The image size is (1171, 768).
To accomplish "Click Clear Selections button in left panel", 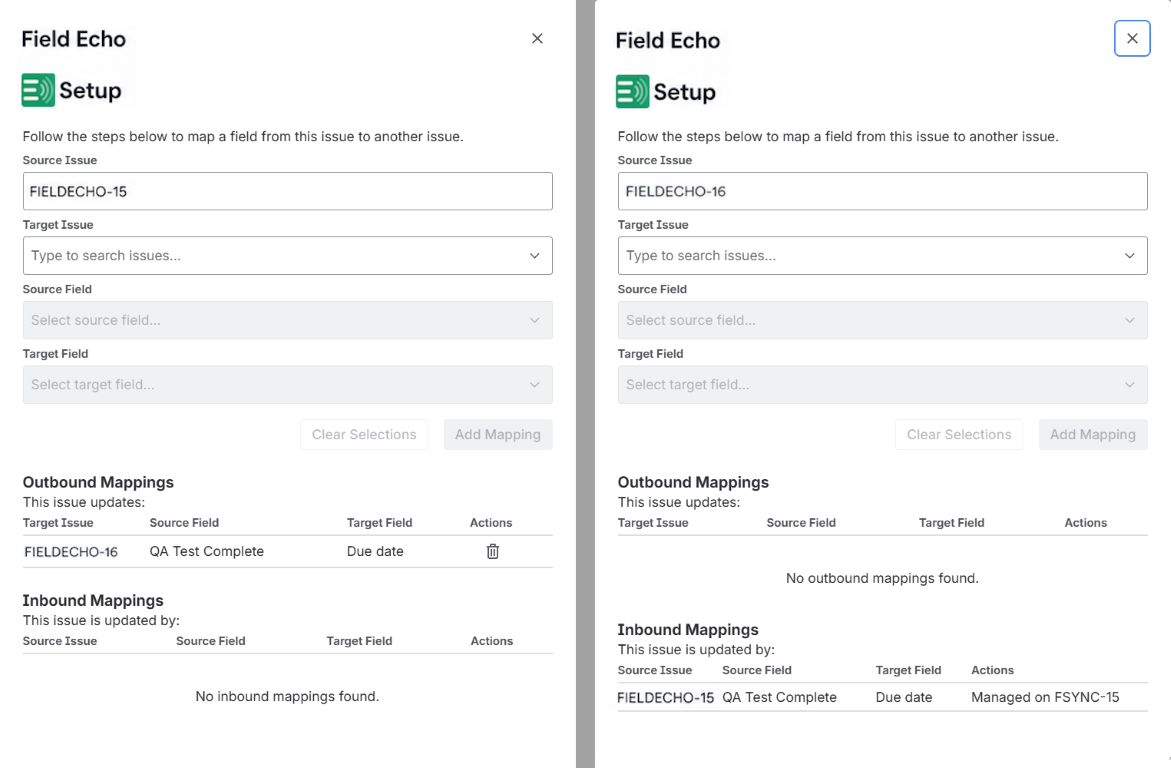I will click(x=364, y=434).
